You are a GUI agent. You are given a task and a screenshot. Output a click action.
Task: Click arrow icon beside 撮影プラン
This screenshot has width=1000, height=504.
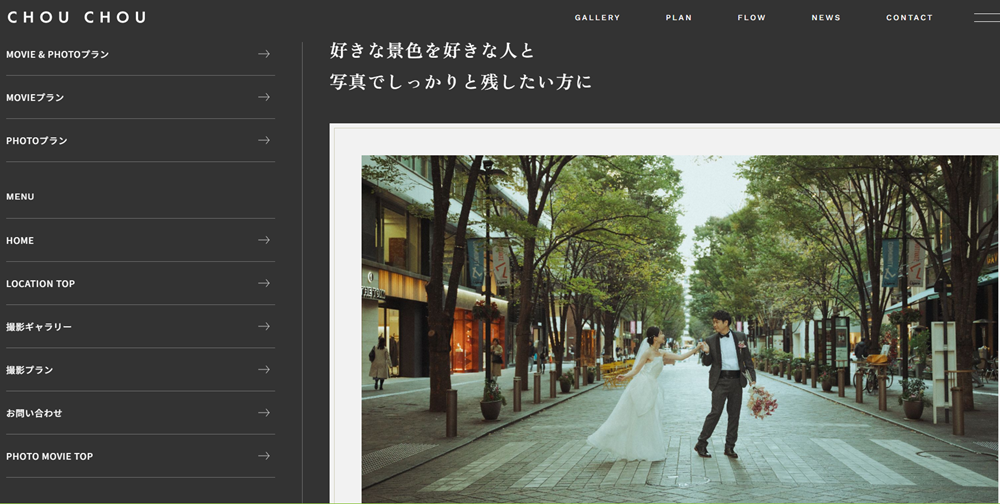(264, 369)
